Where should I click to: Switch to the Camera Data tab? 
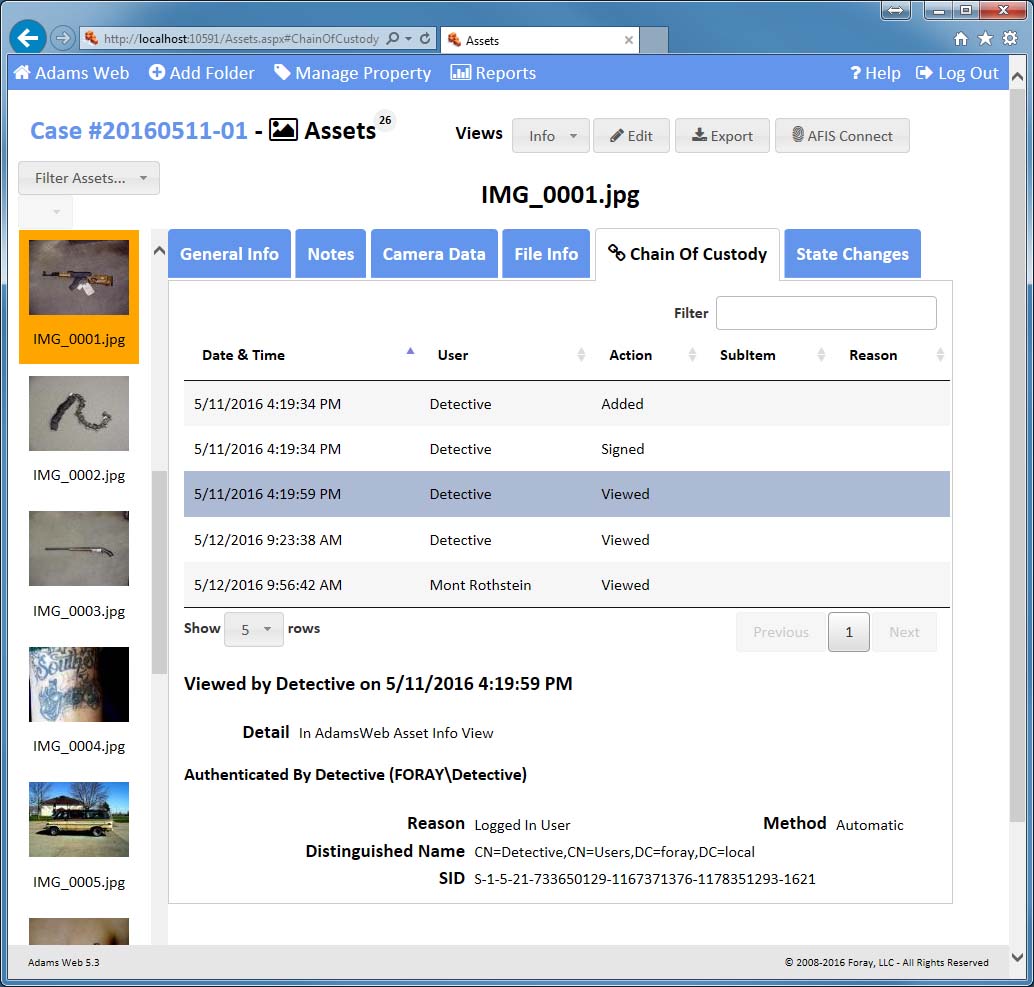[x=434, y=254]
